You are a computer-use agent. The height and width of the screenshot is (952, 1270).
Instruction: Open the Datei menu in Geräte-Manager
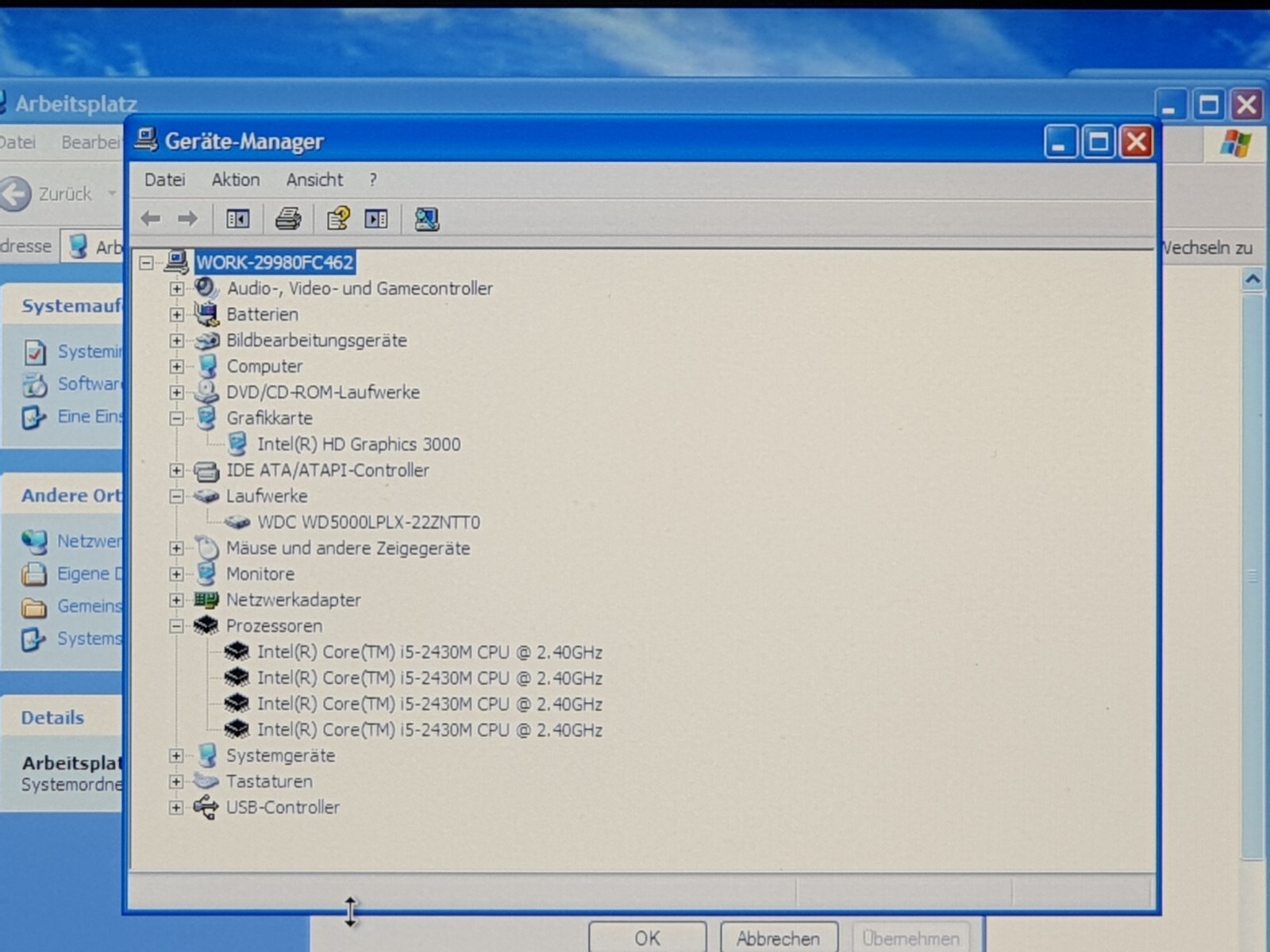tap(164, 180)
